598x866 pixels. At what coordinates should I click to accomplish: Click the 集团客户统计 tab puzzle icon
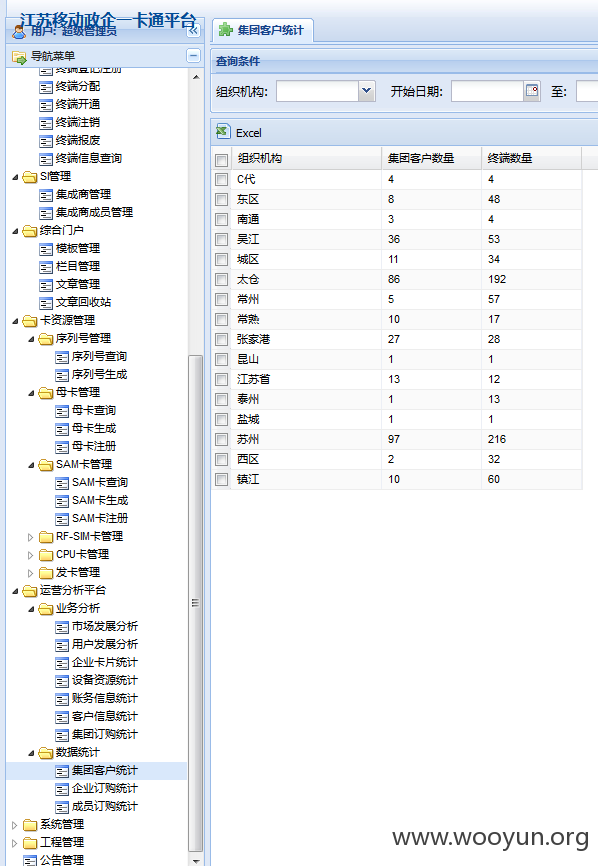pyautogui.click(x=225, y=30)
